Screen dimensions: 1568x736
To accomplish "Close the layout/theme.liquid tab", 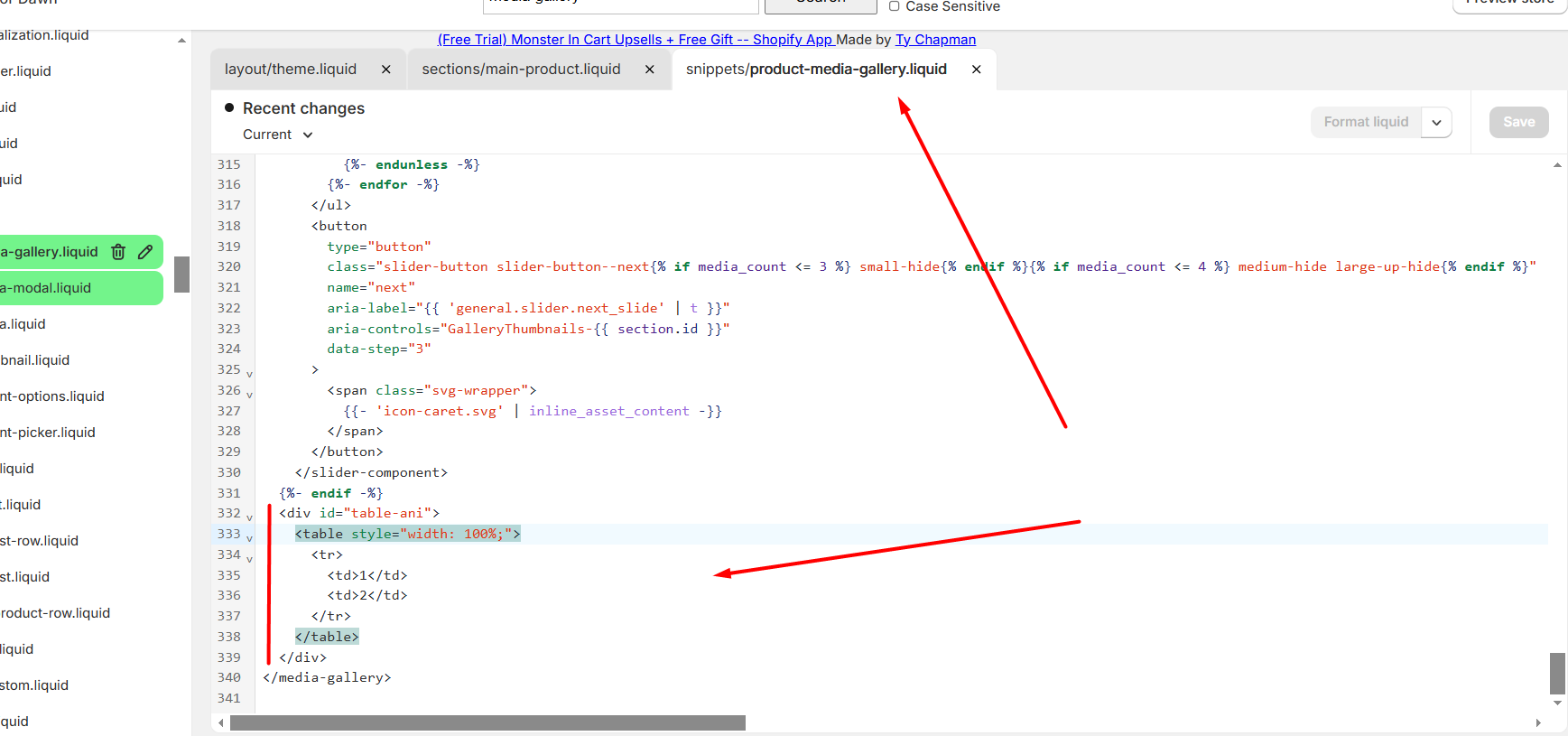I will [x=386, y=70].
